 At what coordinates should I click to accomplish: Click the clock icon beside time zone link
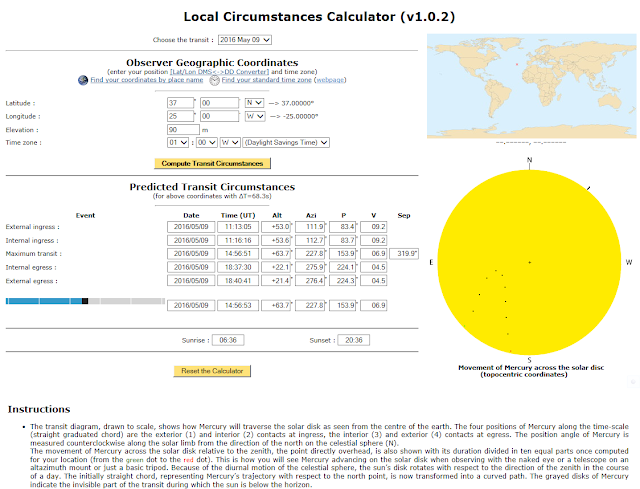point(215,80)
